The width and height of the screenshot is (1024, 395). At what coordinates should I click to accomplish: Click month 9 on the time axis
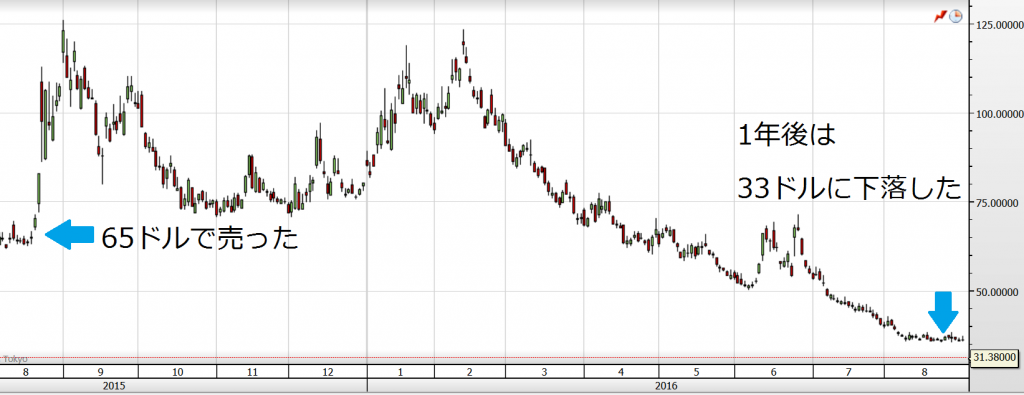pos(101,372)
